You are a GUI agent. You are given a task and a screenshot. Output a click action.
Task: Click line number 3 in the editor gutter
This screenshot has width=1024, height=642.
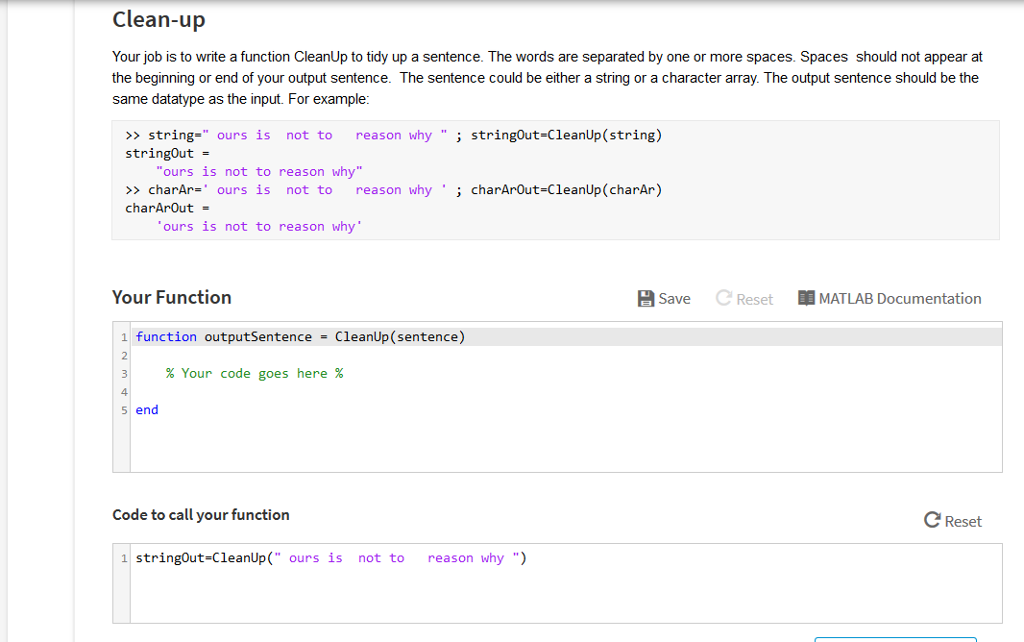(x=123, y=372)
